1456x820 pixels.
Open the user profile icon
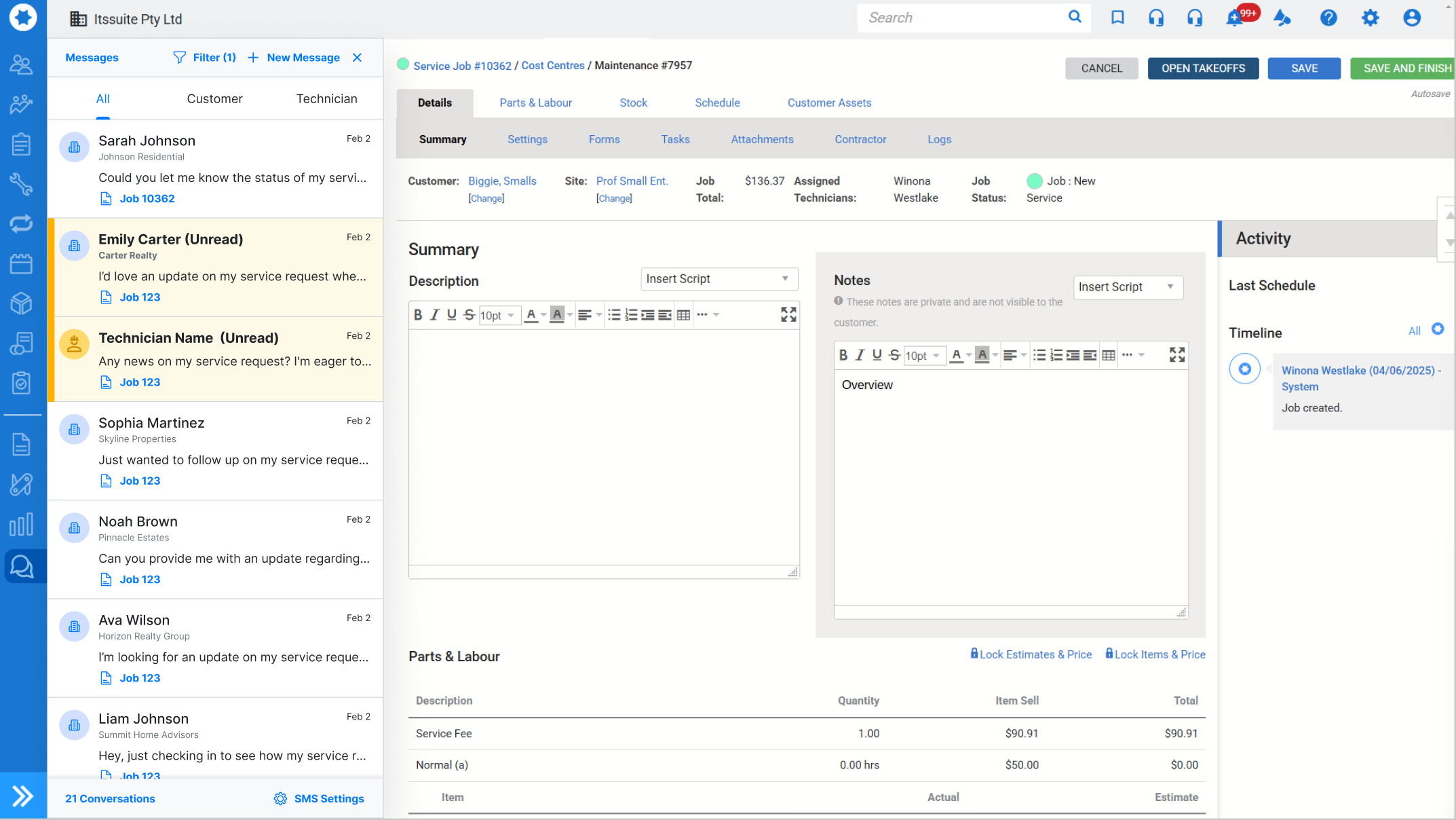pyautogui.click(x=1412, y=18)
